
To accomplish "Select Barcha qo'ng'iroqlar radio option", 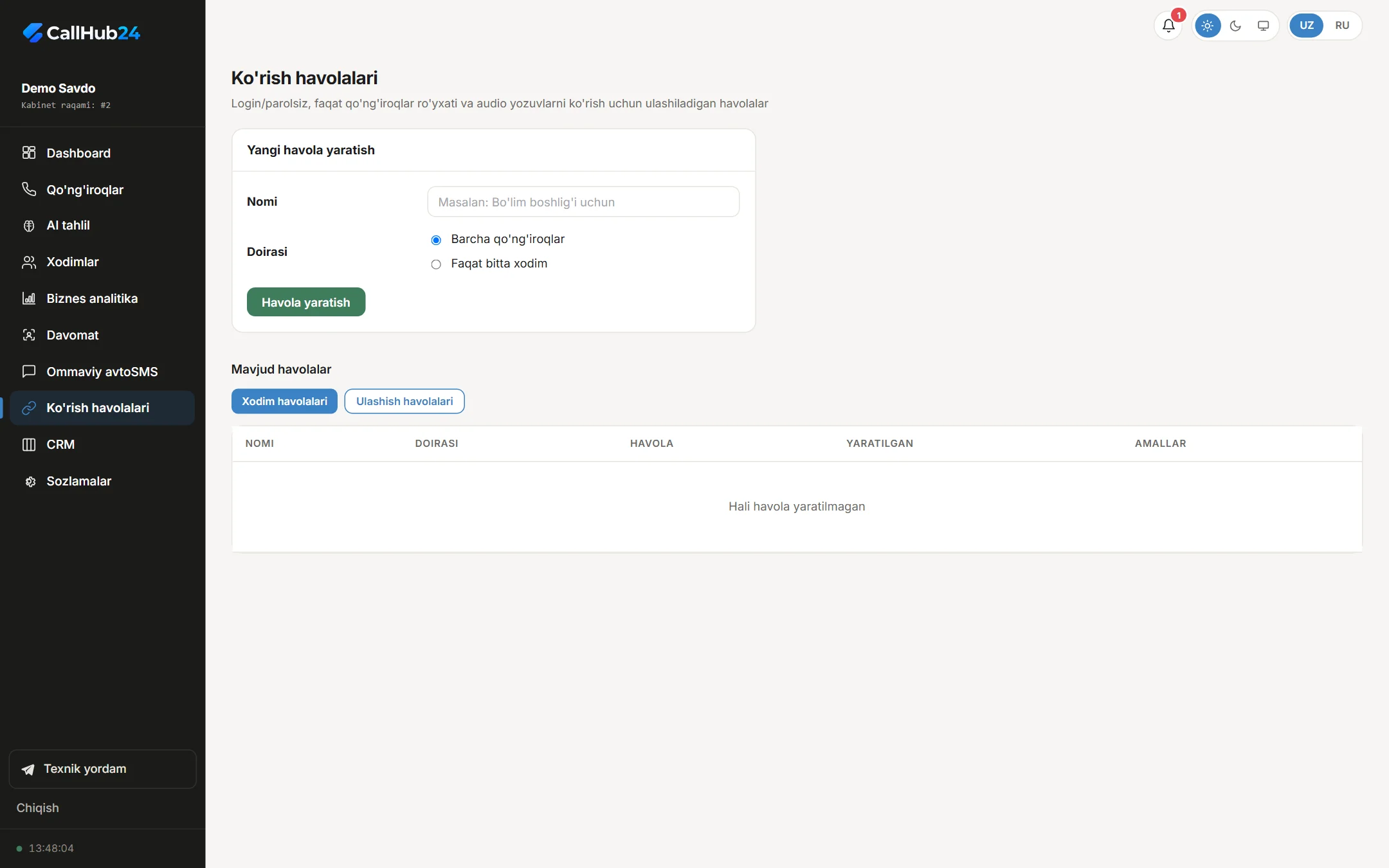I will pos(436,240).
